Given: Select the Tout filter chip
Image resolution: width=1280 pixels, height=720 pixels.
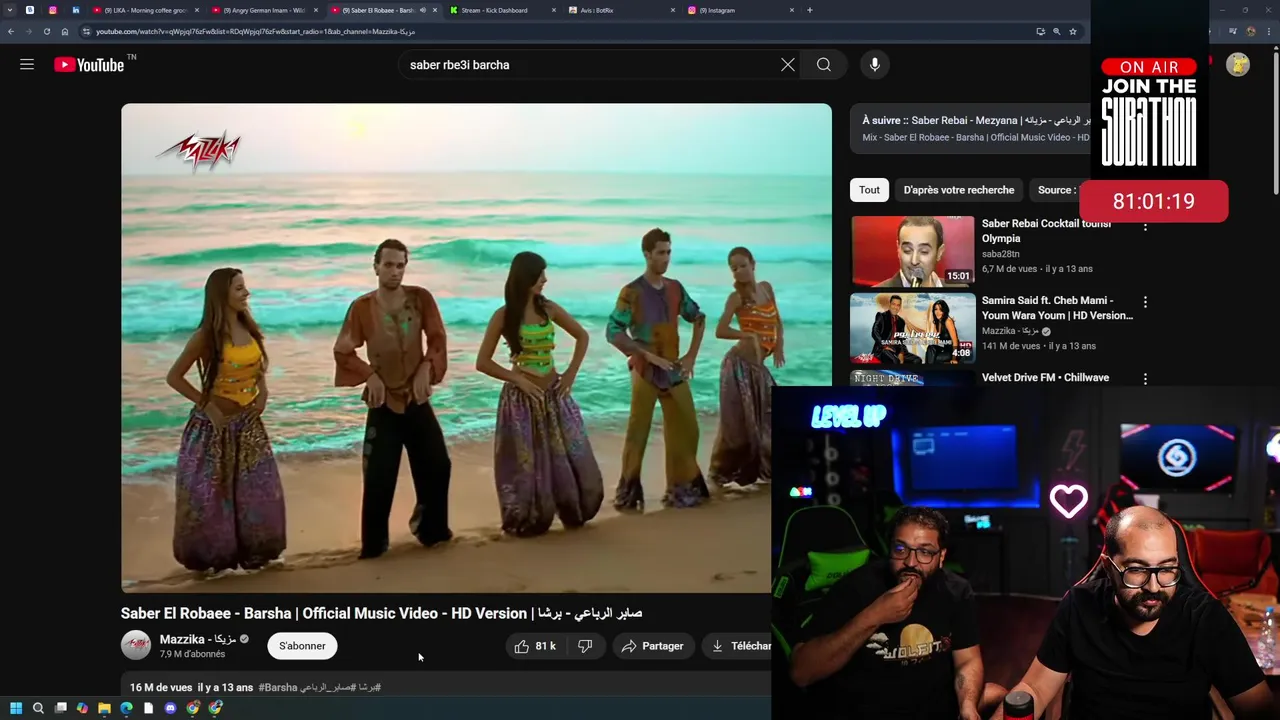Looking at the screenshot, I should point(869,190).
